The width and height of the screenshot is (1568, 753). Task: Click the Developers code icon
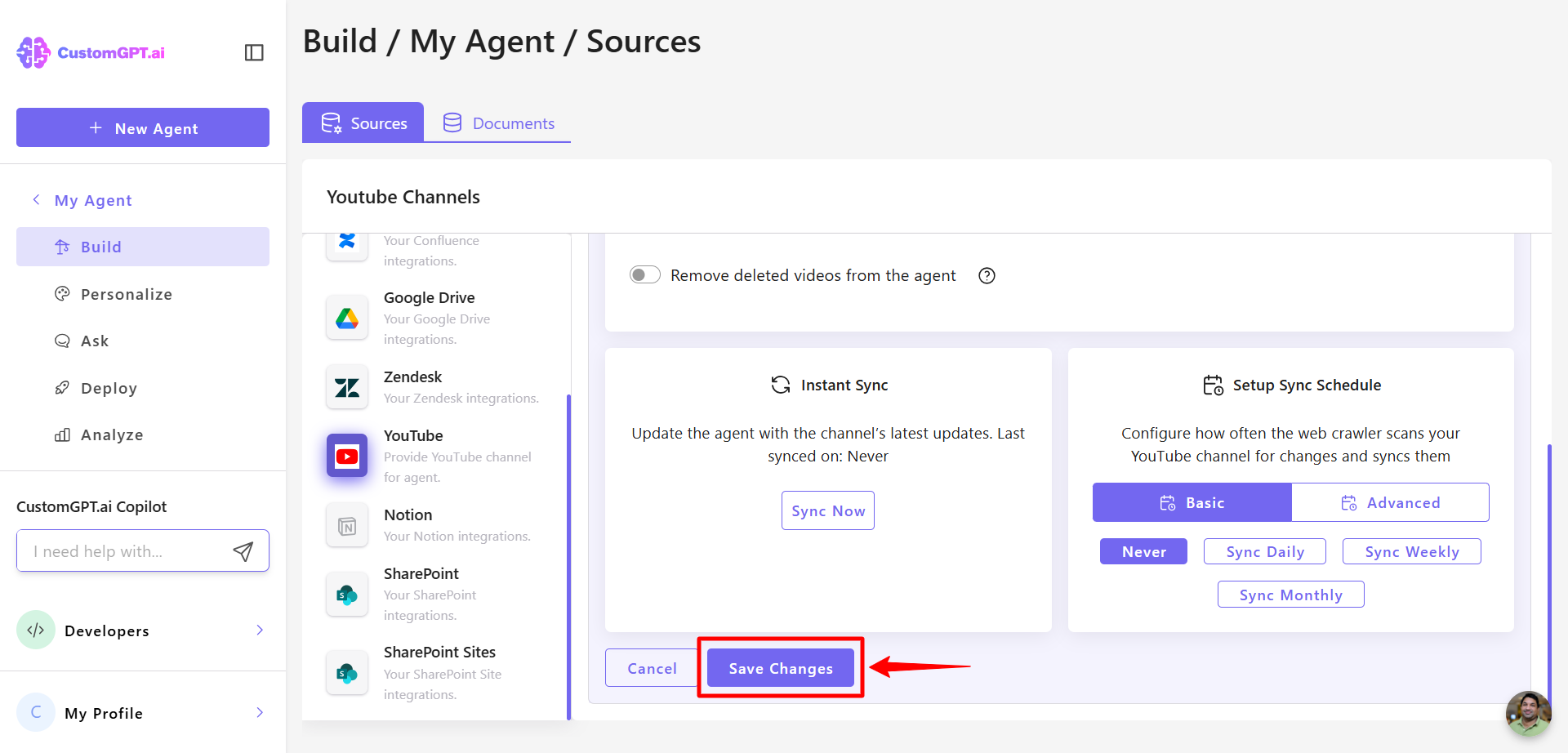36,630
